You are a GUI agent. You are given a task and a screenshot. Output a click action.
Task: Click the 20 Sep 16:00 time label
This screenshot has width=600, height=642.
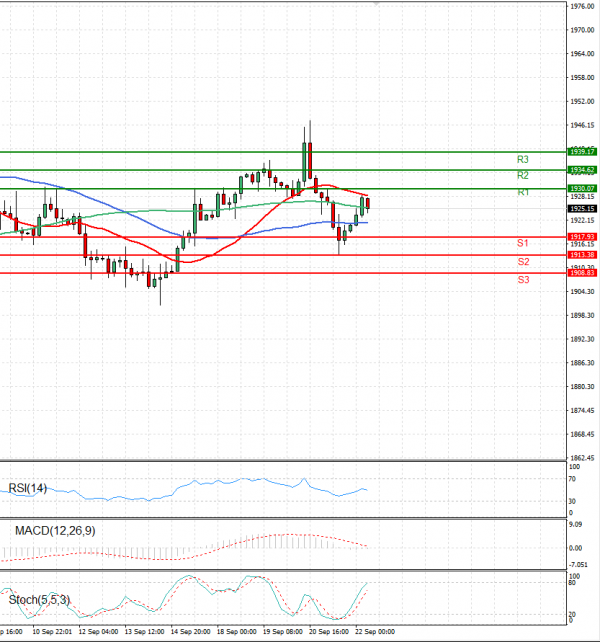point(329,632)
